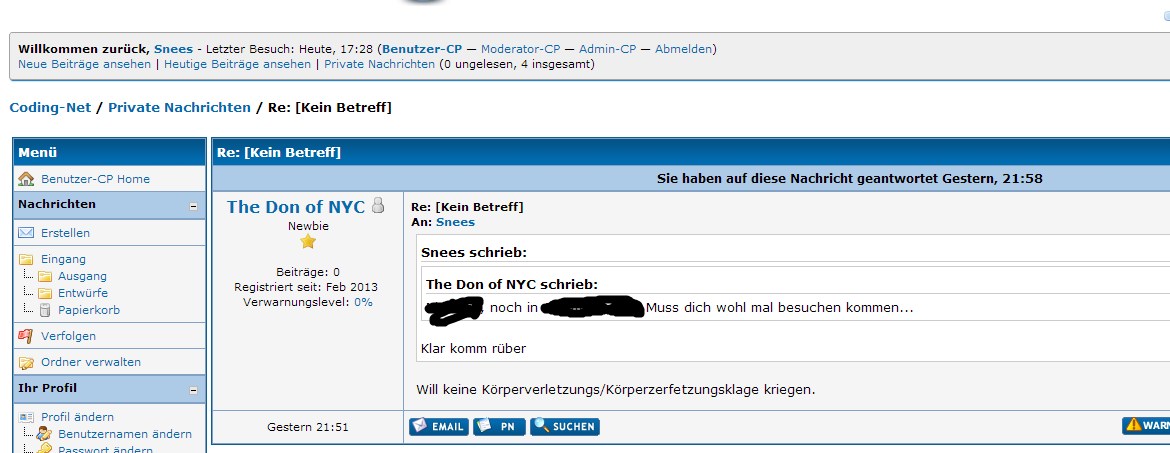Image resolution: width=1170 pixels, height=453 pixels.
Task: Click the Papierkorb trash can icon
Action: click(x=45, y=310)
